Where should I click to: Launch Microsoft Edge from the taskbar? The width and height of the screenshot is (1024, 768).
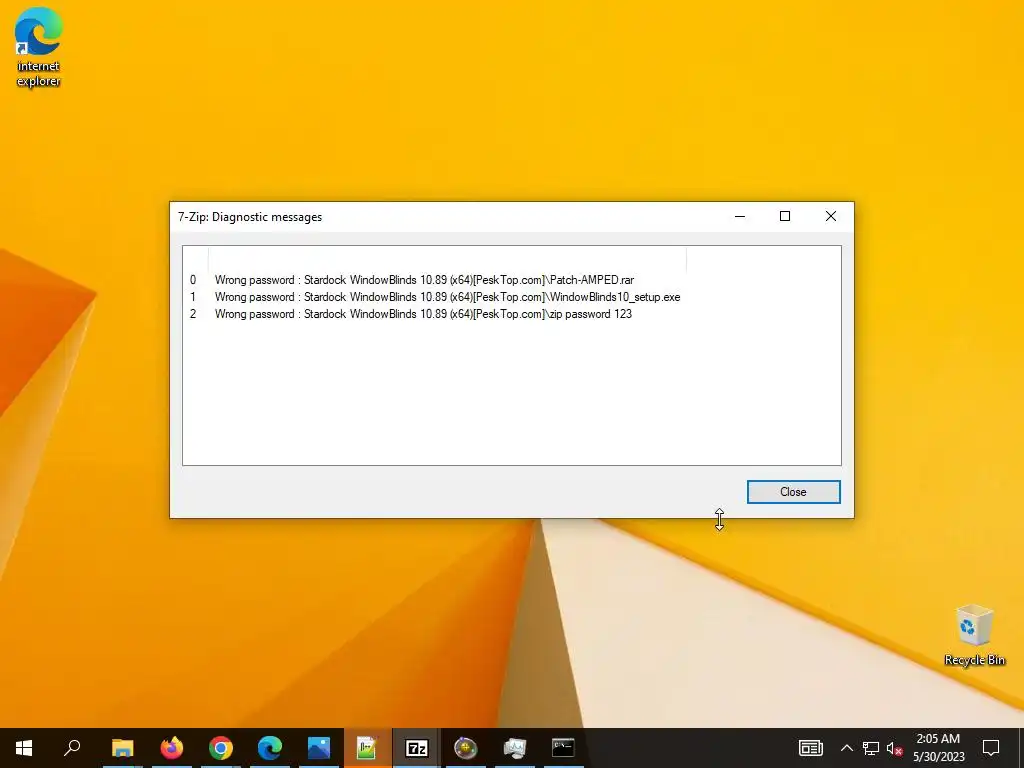[270, 748]
